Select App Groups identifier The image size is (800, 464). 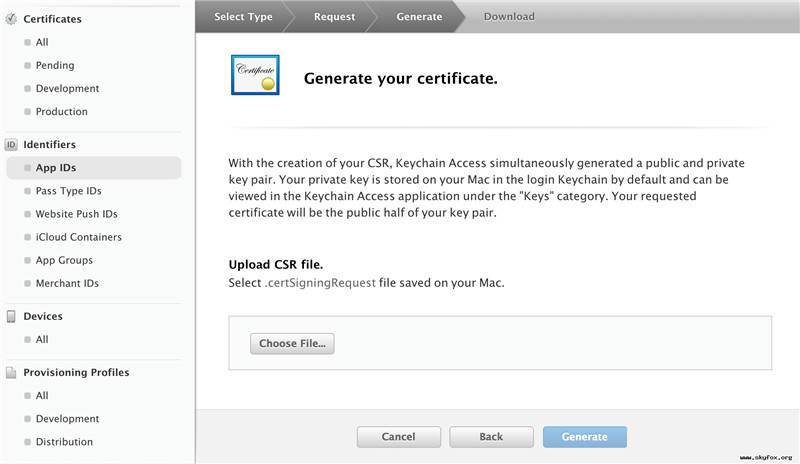[64, 260]
